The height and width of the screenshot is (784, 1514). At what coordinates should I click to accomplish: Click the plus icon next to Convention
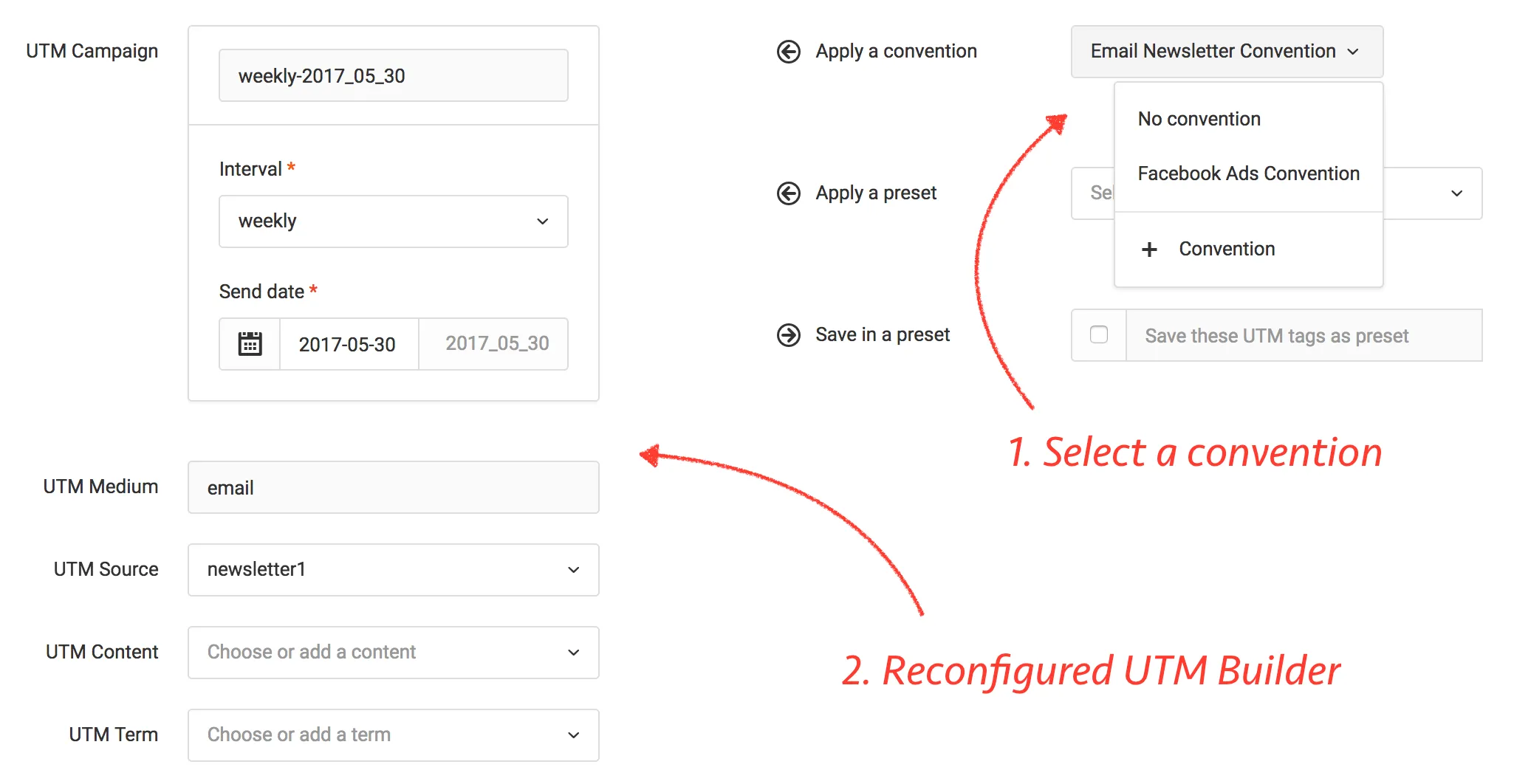[x=1150, y=249]
